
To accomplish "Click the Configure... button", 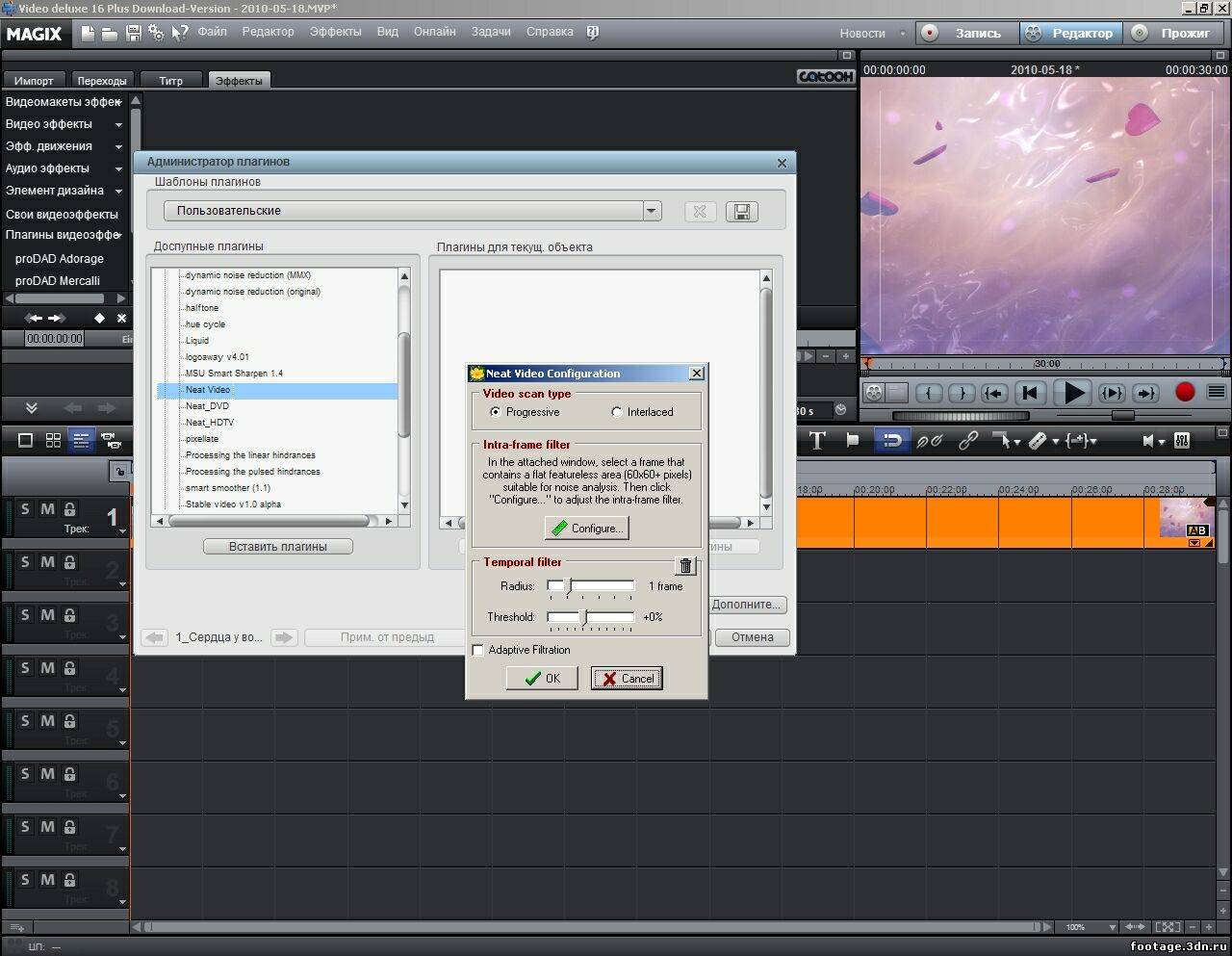I will click(586, 529).
